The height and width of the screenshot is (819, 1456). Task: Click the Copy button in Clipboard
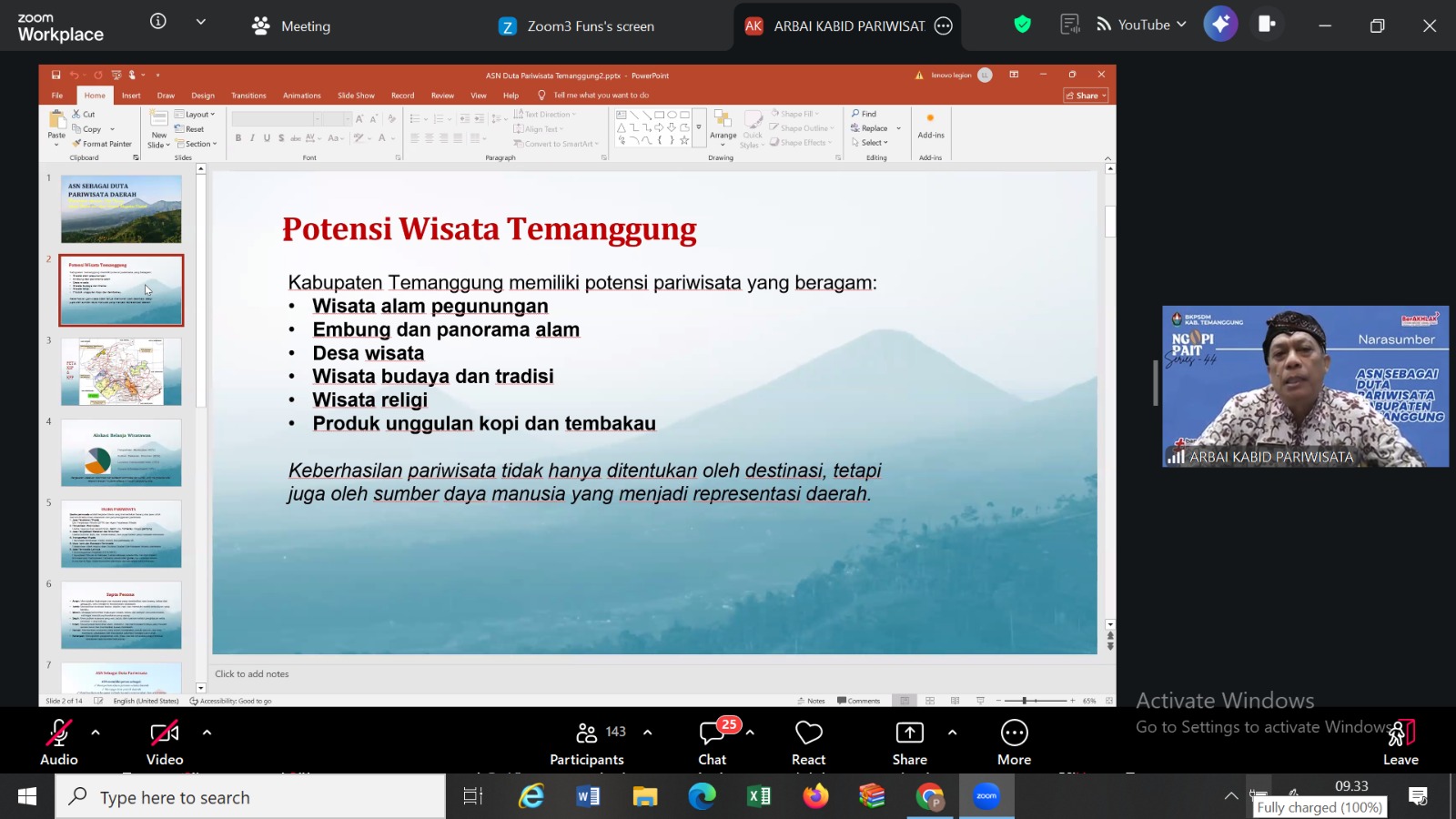tap(87, 129)
